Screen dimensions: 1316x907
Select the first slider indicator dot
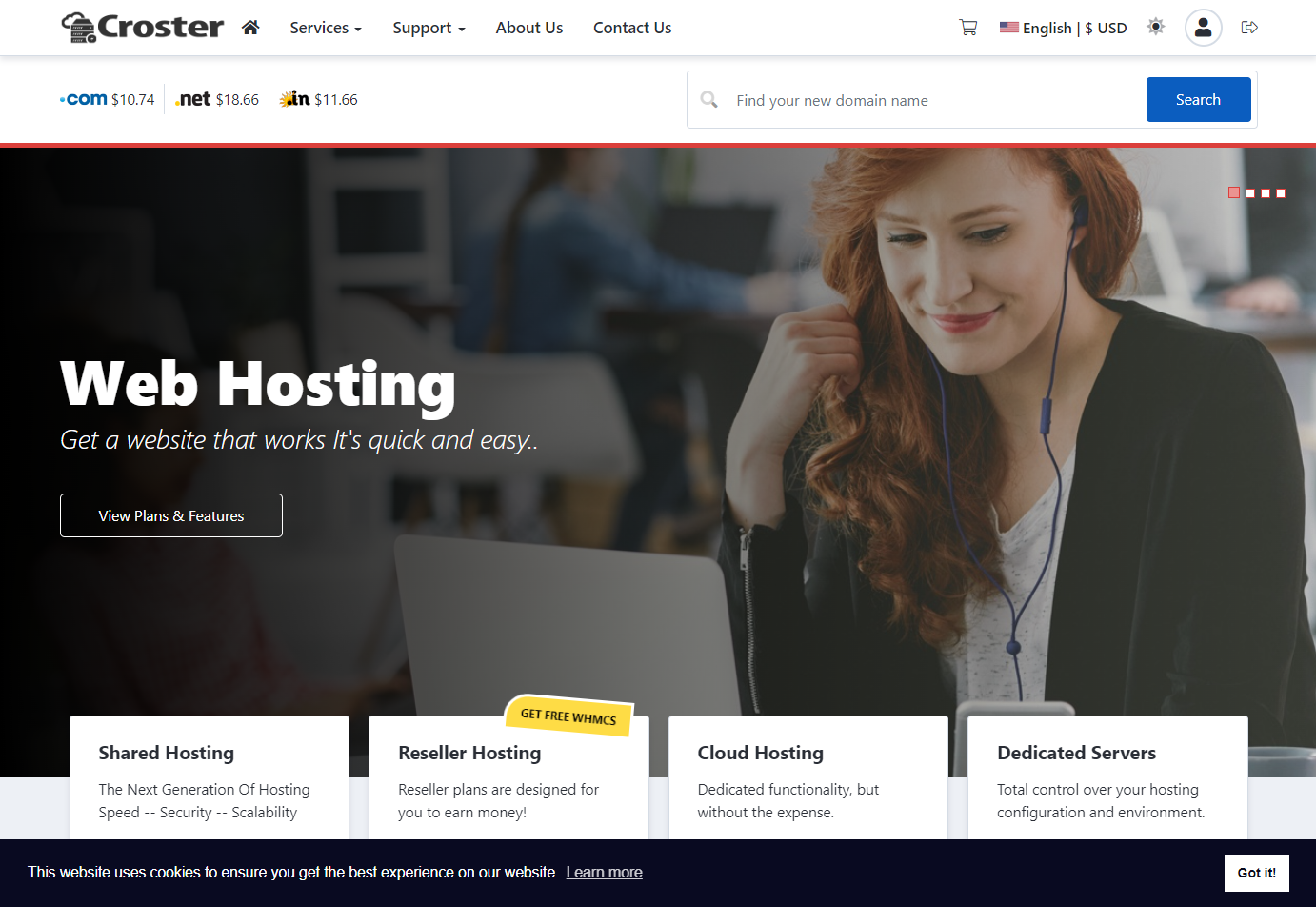(x=1234, y=192)
